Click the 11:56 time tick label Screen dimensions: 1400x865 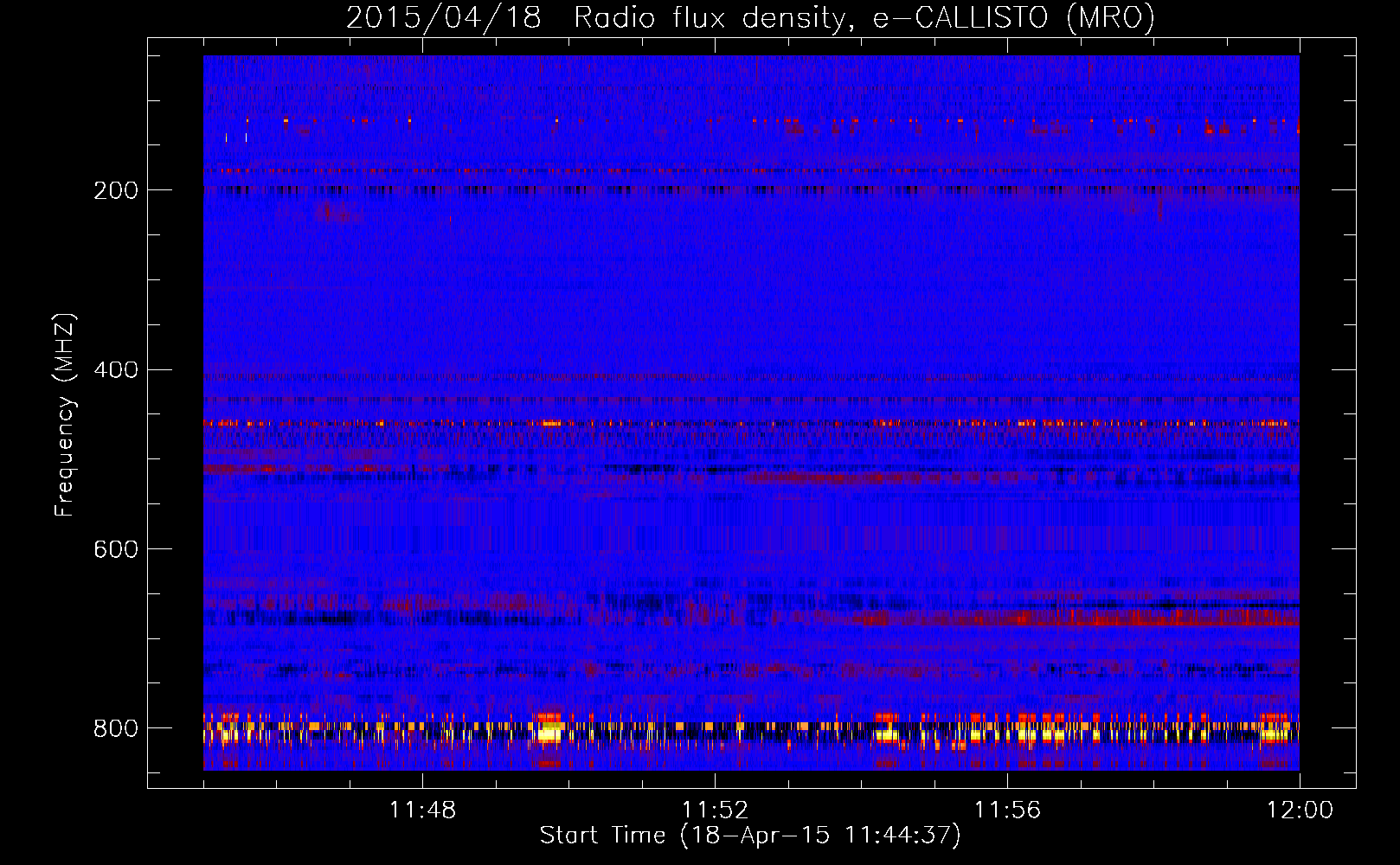coord(1007,811)
